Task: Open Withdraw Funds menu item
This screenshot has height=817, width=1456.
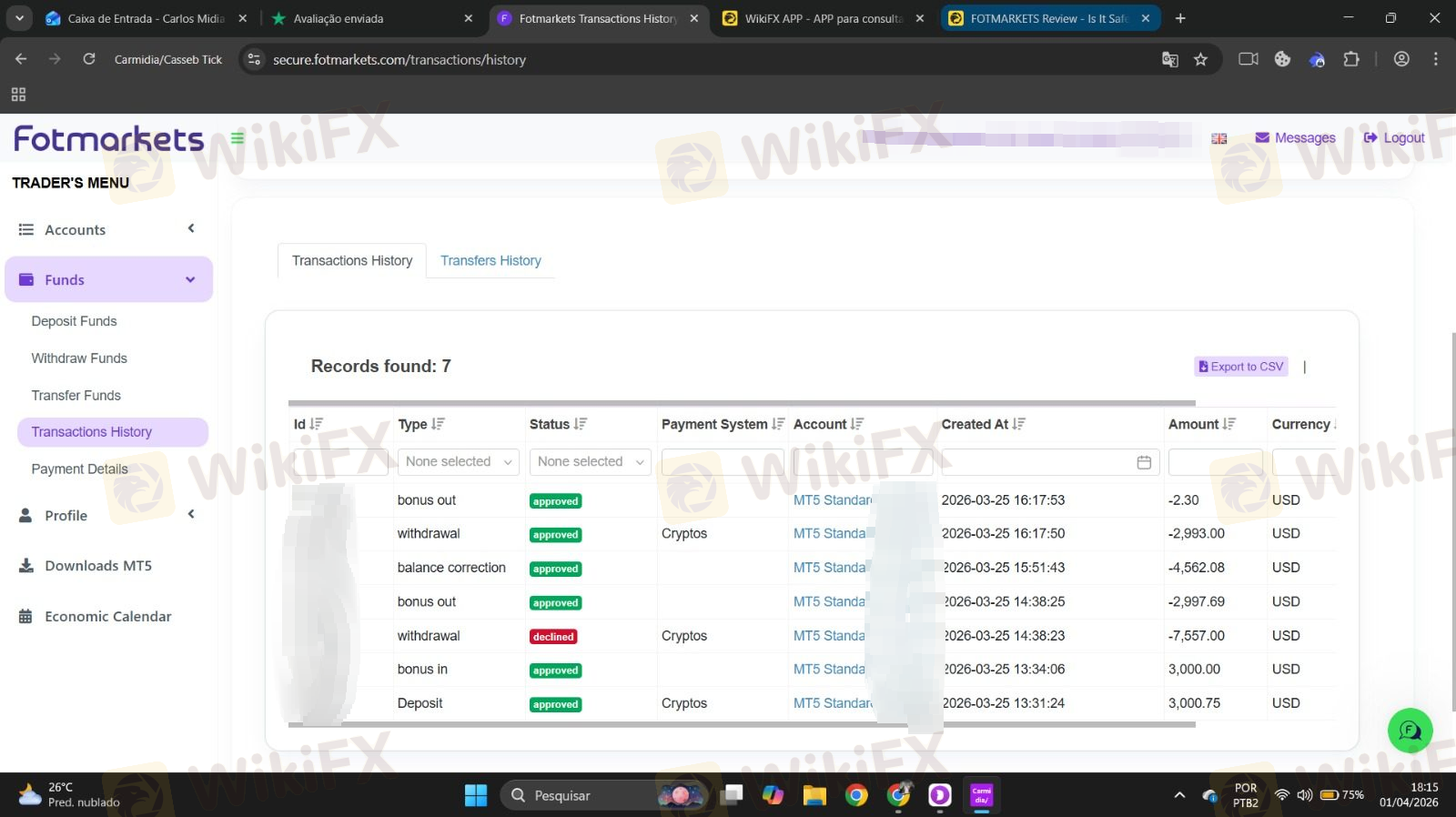Action: click(x=79, y=358)
